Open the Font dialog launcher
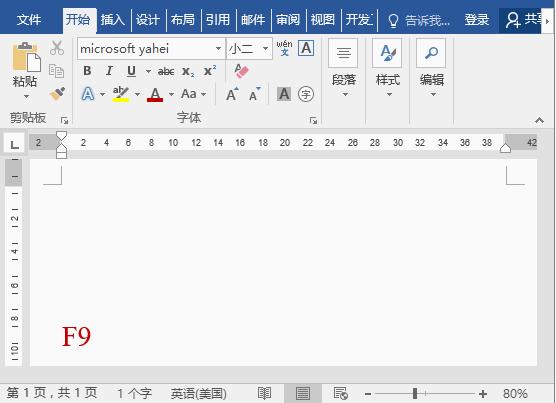Screen dimensions: 556x403 pyautogui.click(x=313, y=121)
